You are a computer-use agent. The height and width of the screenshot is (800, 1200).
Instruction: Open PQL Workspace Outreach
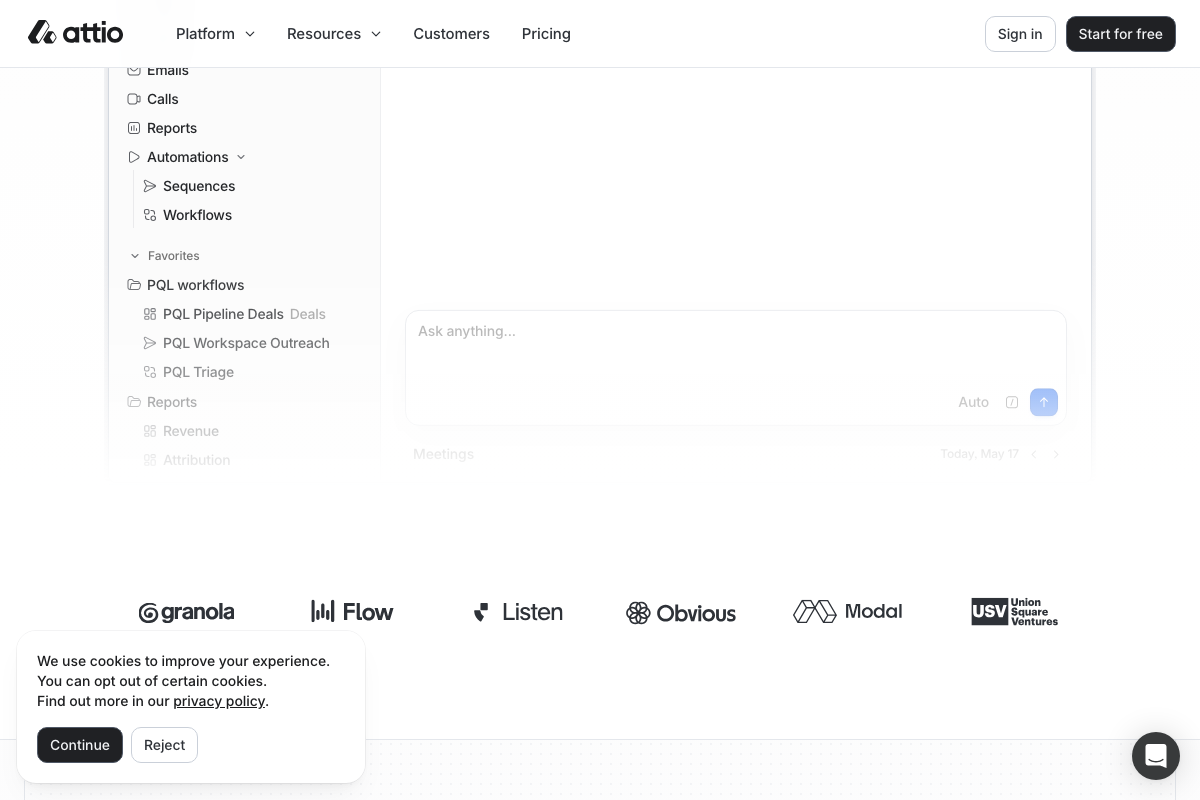[x=246, y=343]
